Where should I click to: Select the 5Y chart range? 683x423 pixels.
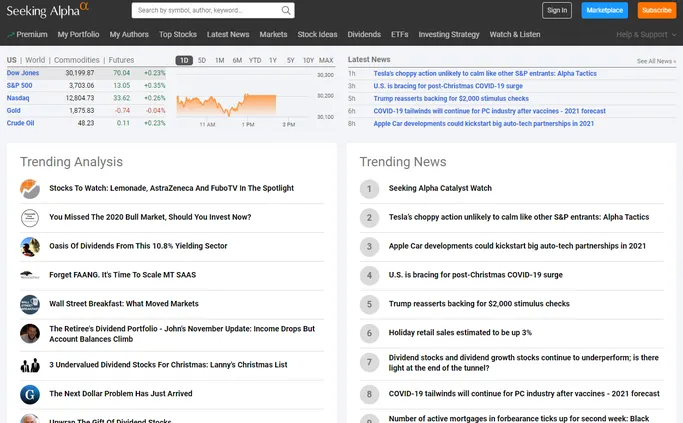291,60
